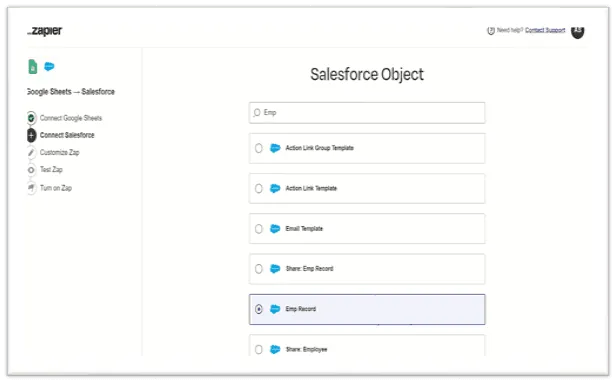Click Salesforce icon on Action Link Template row
The image size is (614, 384).
(x=275, y=188)
